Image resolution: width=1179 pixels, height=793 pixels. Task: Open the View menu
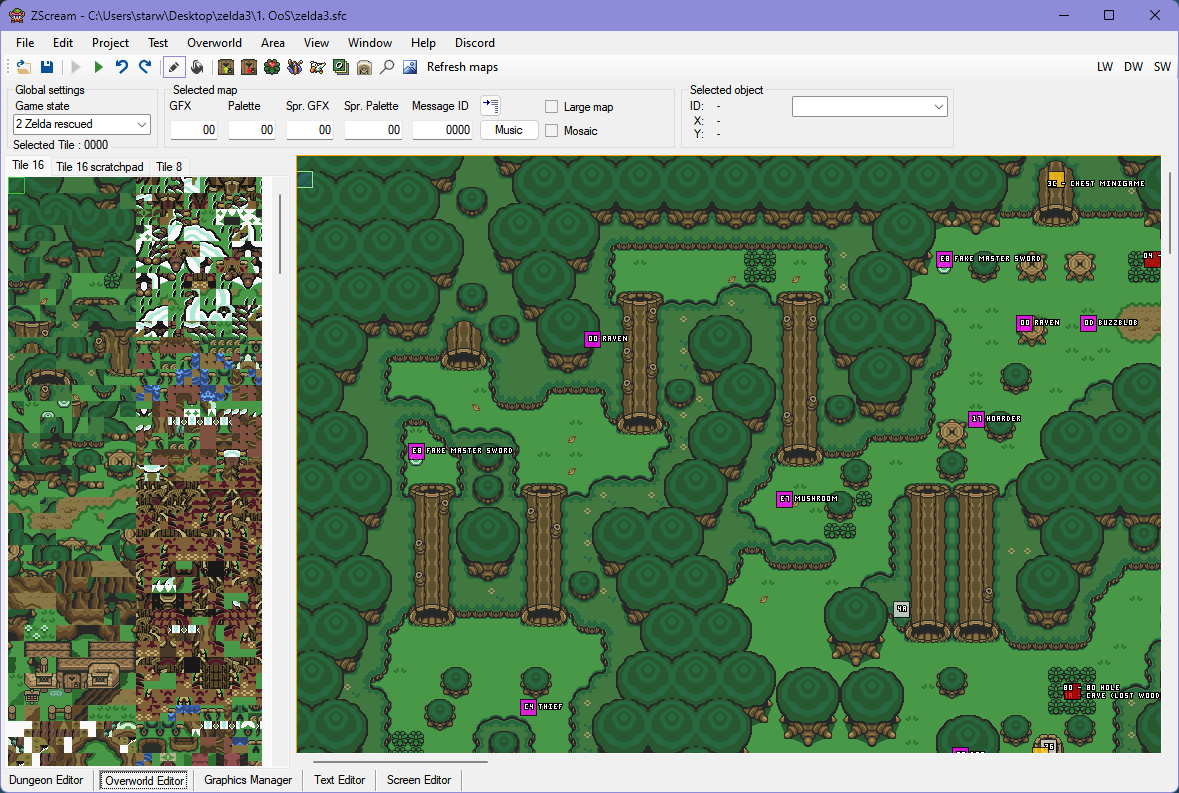[x=317, y=43]
